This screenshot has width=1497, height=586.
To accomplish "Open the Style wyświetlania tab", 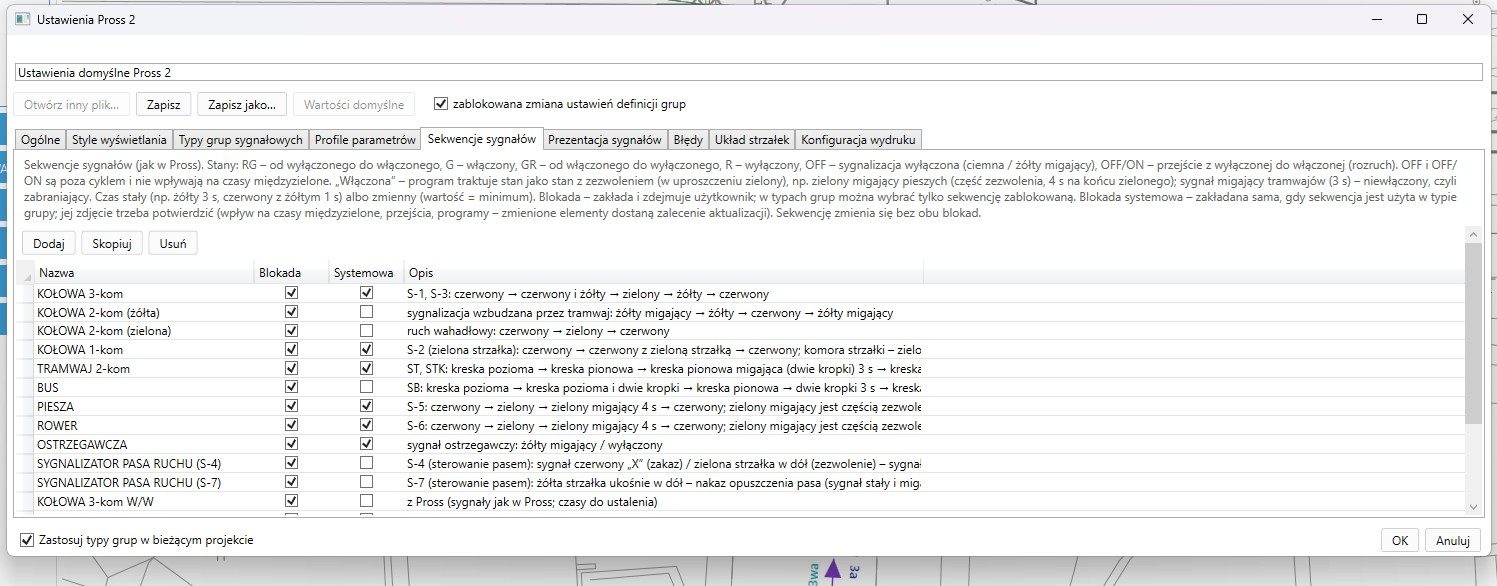I will click(120, 140).
